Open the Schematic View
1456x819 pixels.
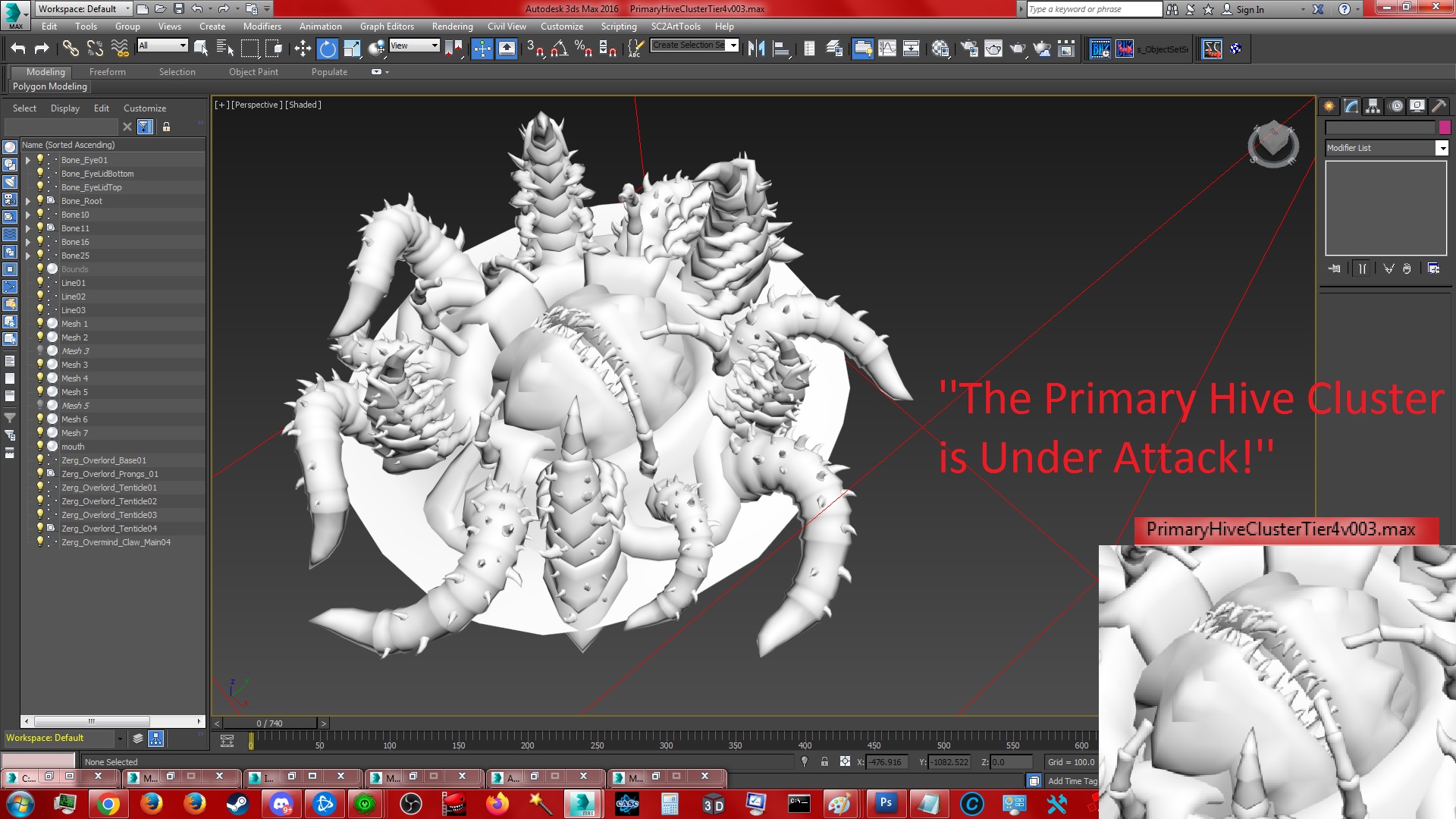click(x=912, y=49)
